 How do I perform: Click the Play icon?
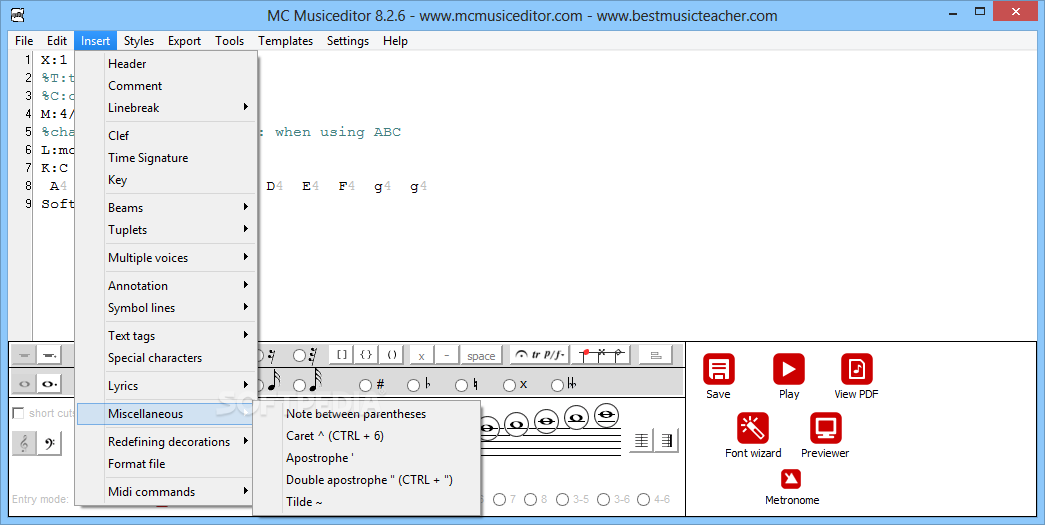point(789,369)
